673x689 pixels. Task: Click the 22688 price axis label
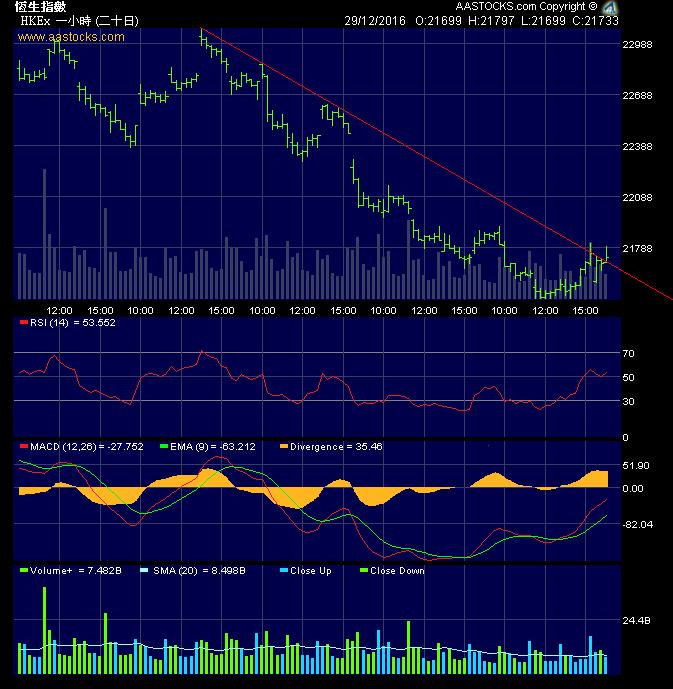coord(637,96)
